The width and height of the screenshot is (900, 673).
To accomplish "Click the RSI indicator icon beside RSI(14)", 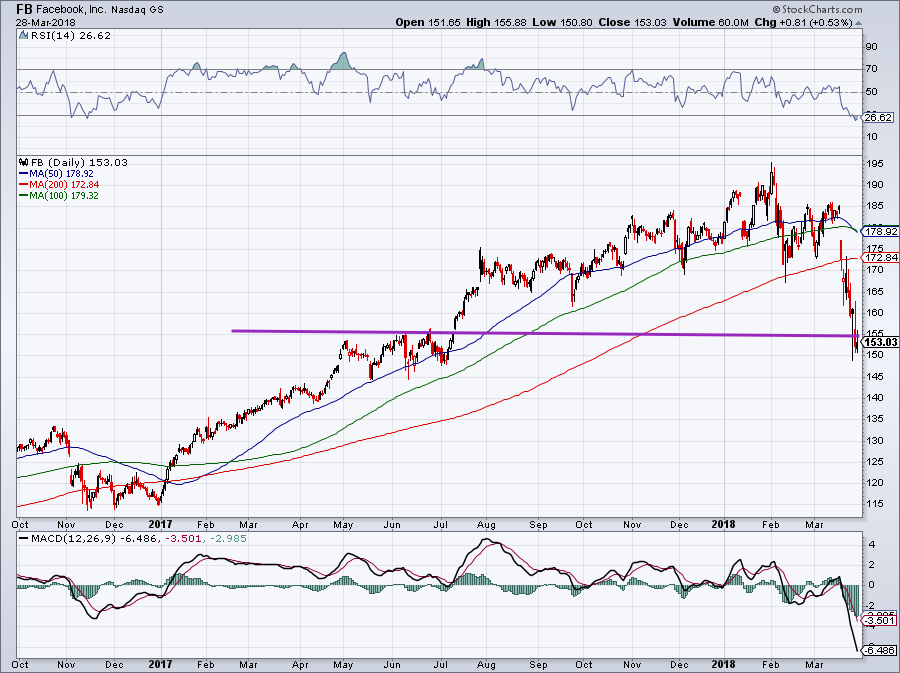I will click(23, 36).
